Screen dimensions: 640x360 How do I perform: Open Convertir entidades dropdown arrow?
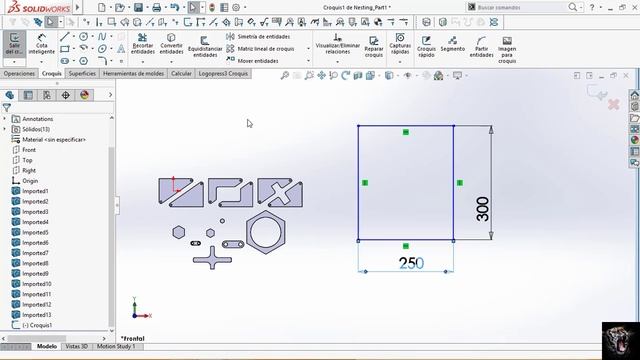(171, 62)
